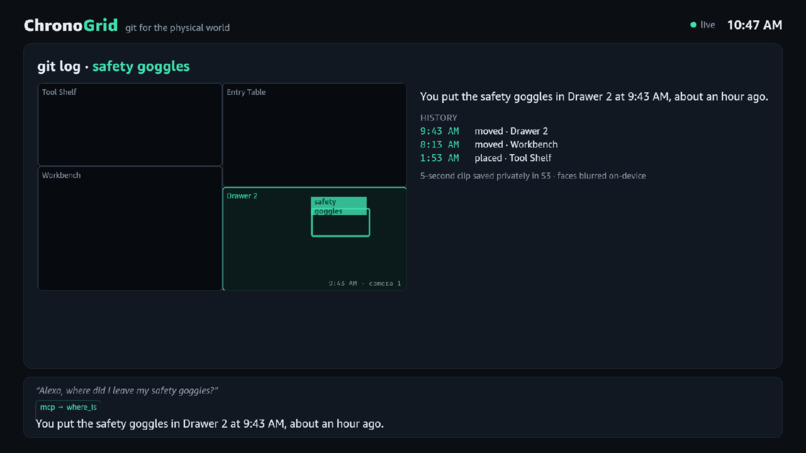Click the 'git log' heading text

[x=59, y=66]
